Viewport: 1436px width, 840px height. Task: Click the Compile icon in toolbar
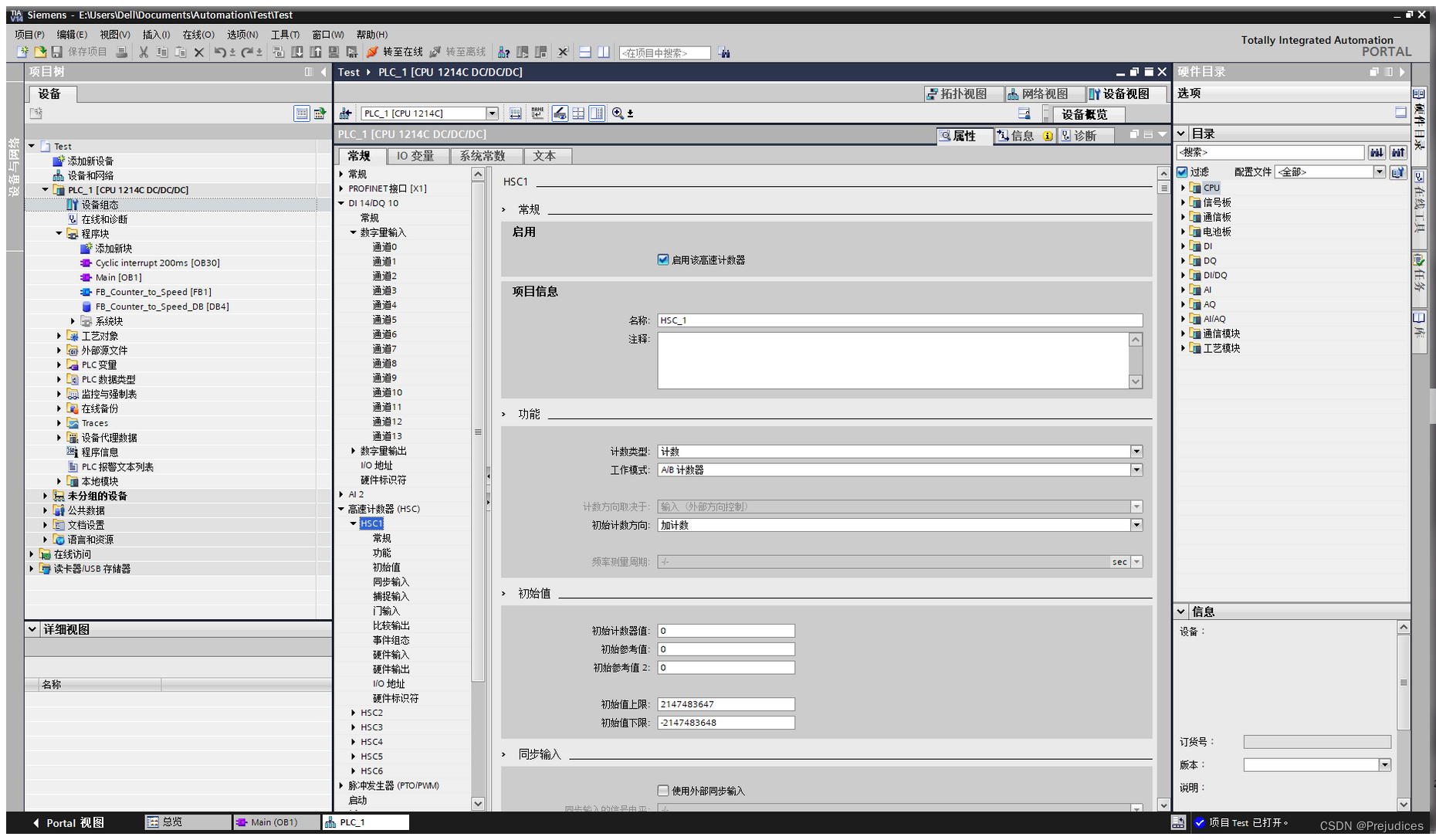coord(279,52)
